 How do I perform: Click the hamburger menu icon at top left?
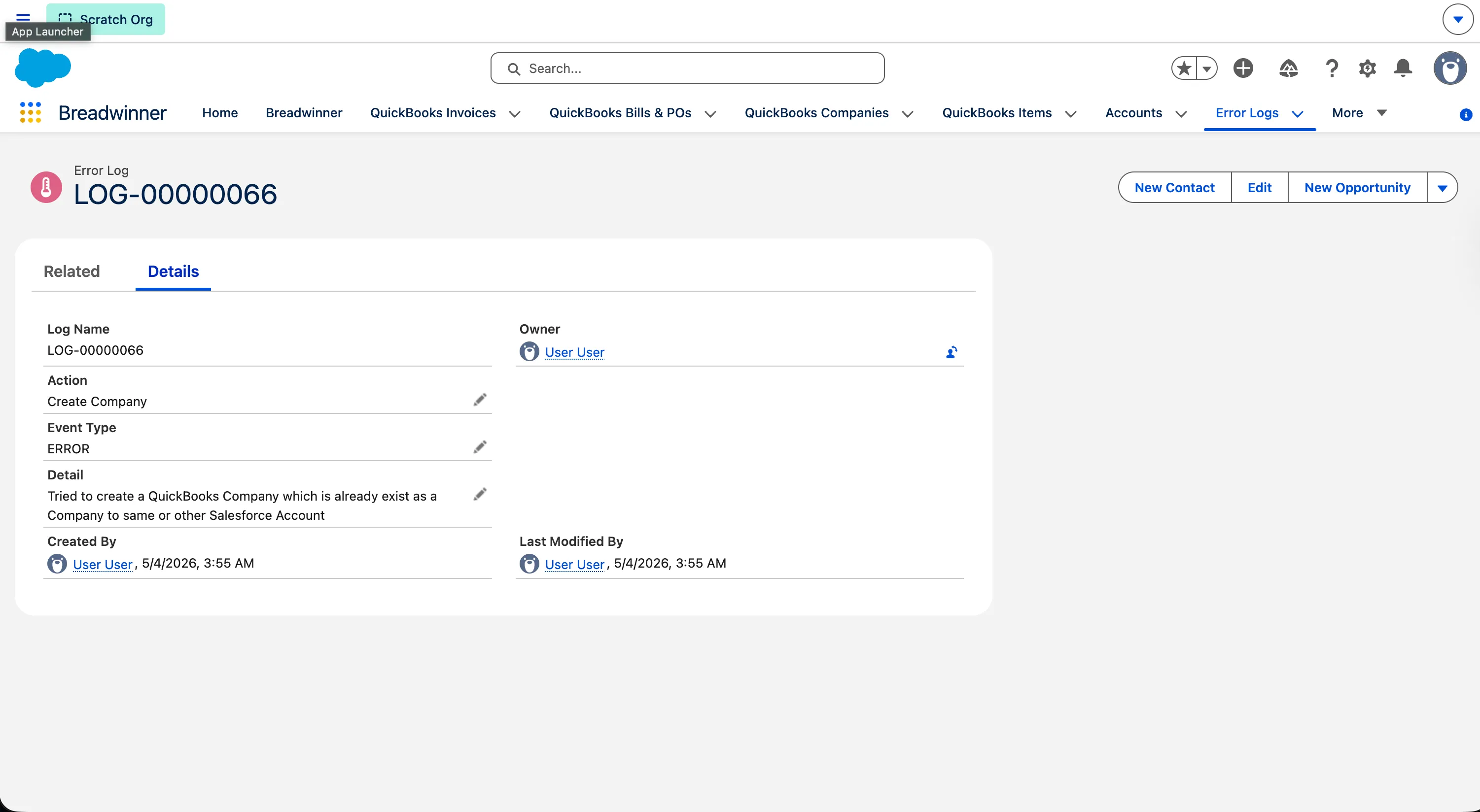pos(23,17)
